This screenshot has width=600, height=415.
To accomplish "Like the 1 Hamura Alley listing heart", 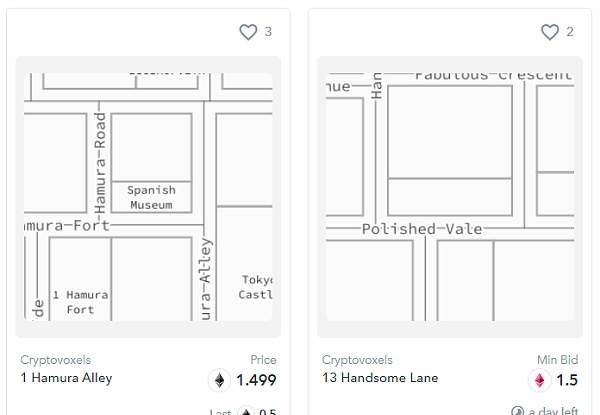I will 248,32.
